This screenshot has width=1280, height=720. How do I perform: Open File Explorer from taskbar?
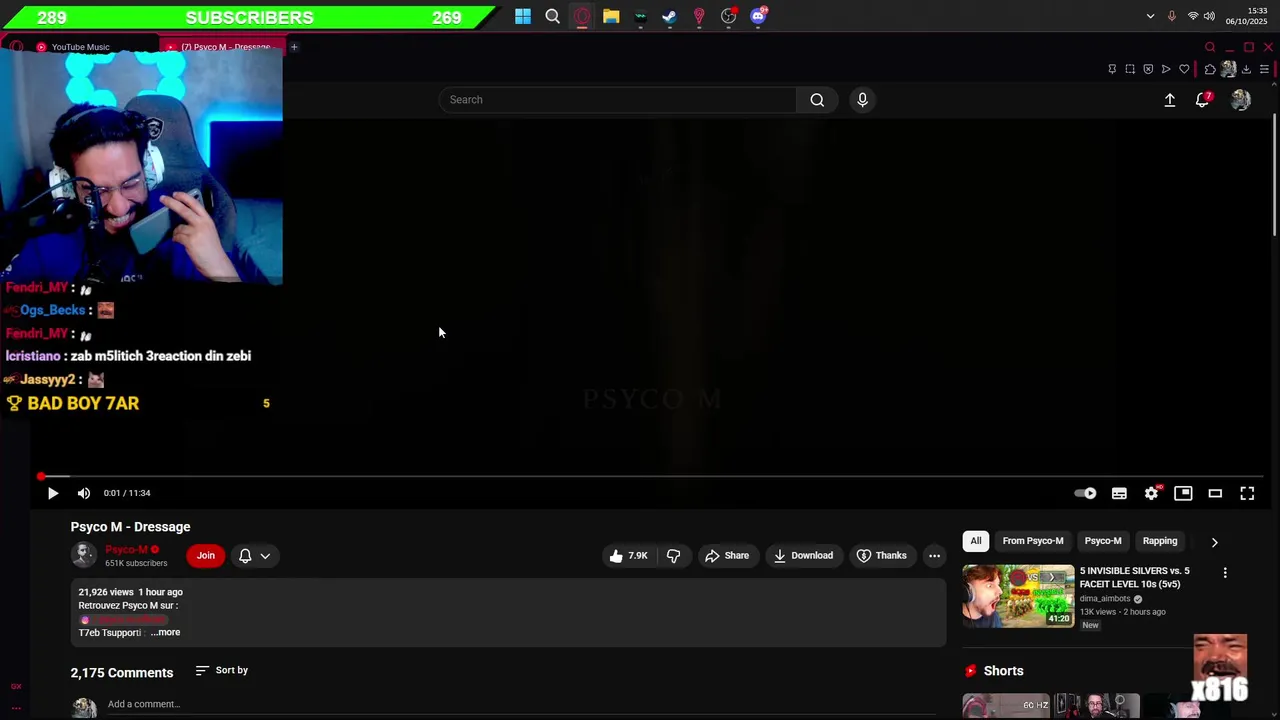click(x=611, y=16)
